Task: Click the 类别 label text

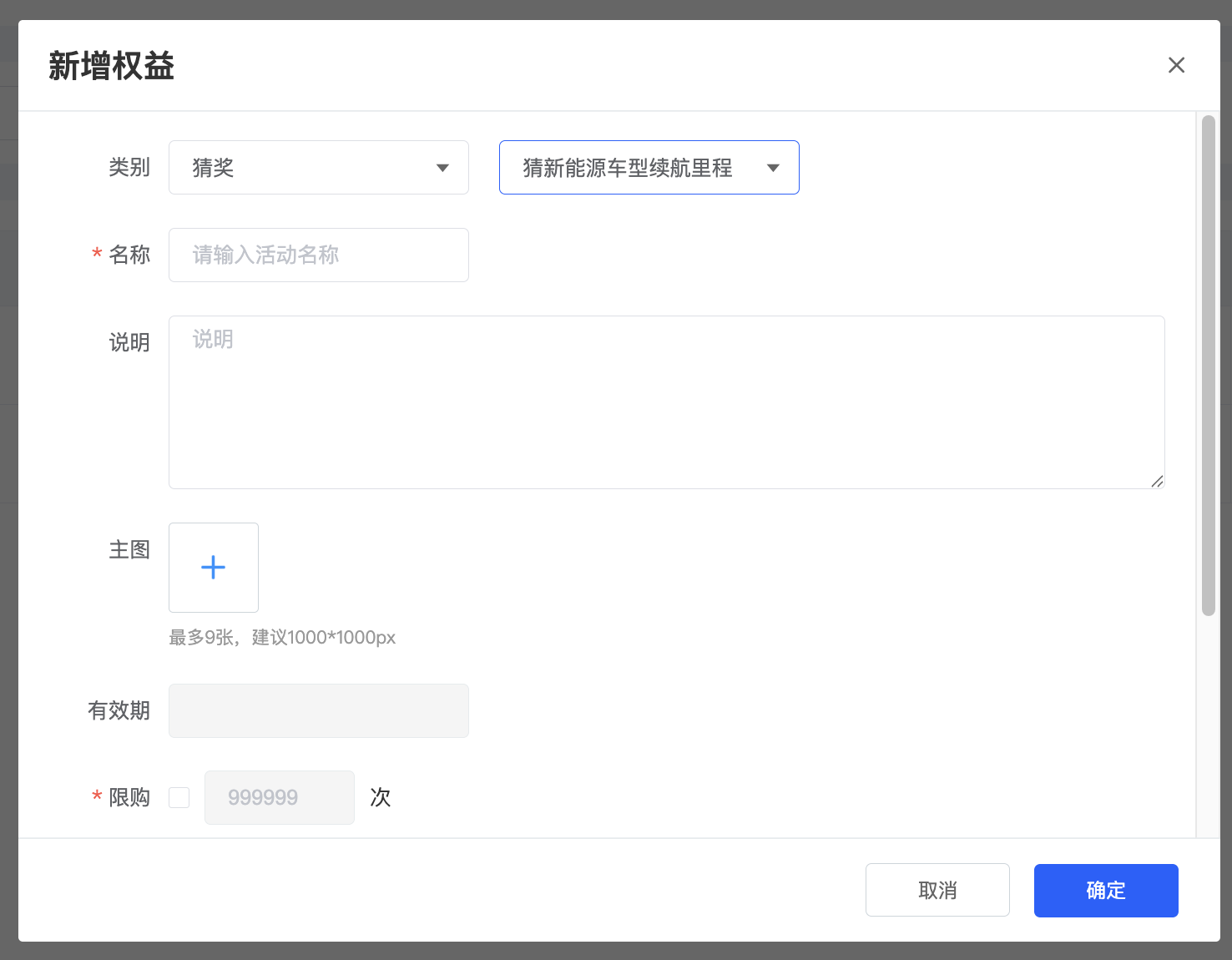Action: click(129, 168)
